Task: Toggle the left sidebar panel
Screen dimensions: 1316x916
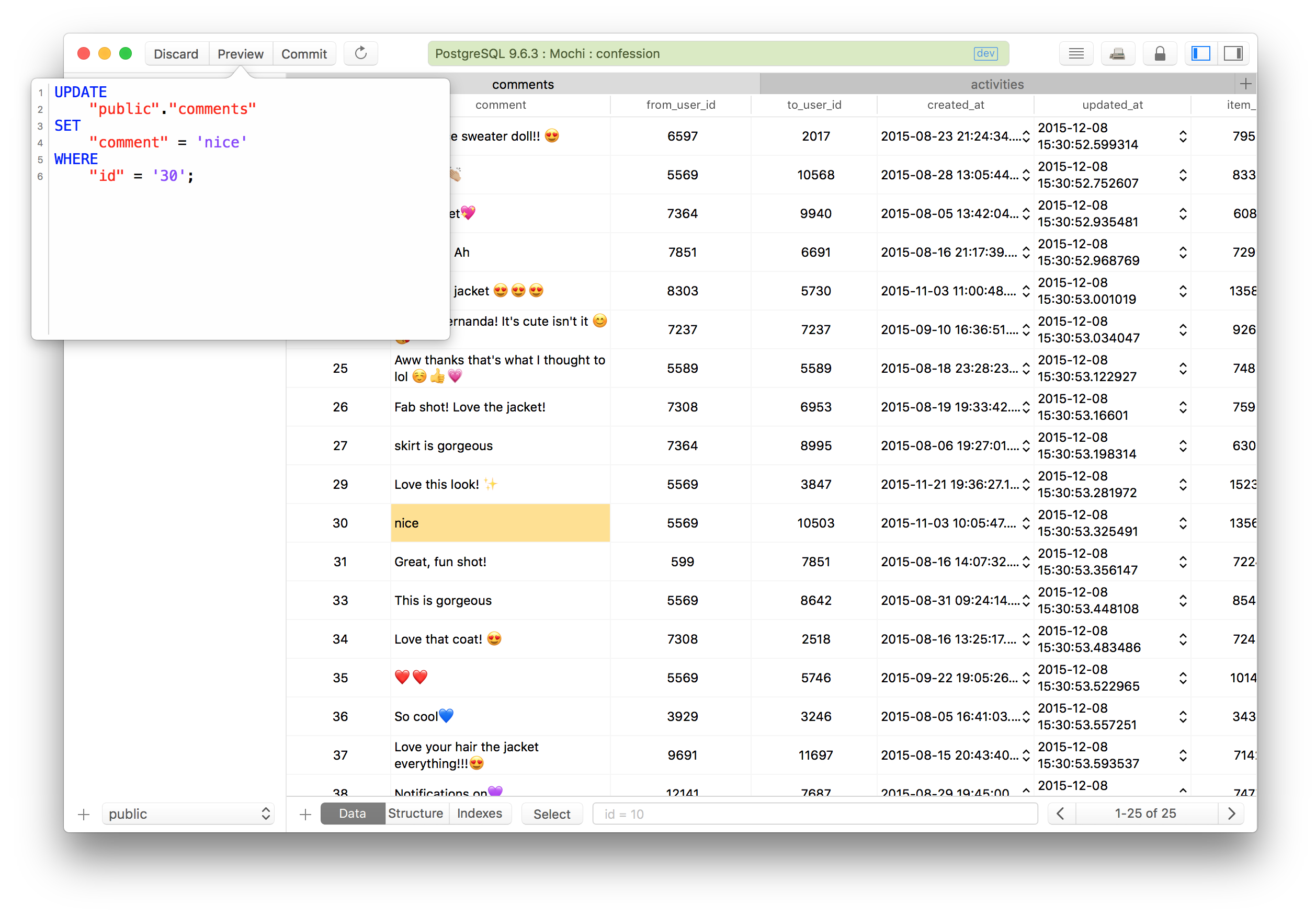Action: (x=1201, y=53)
